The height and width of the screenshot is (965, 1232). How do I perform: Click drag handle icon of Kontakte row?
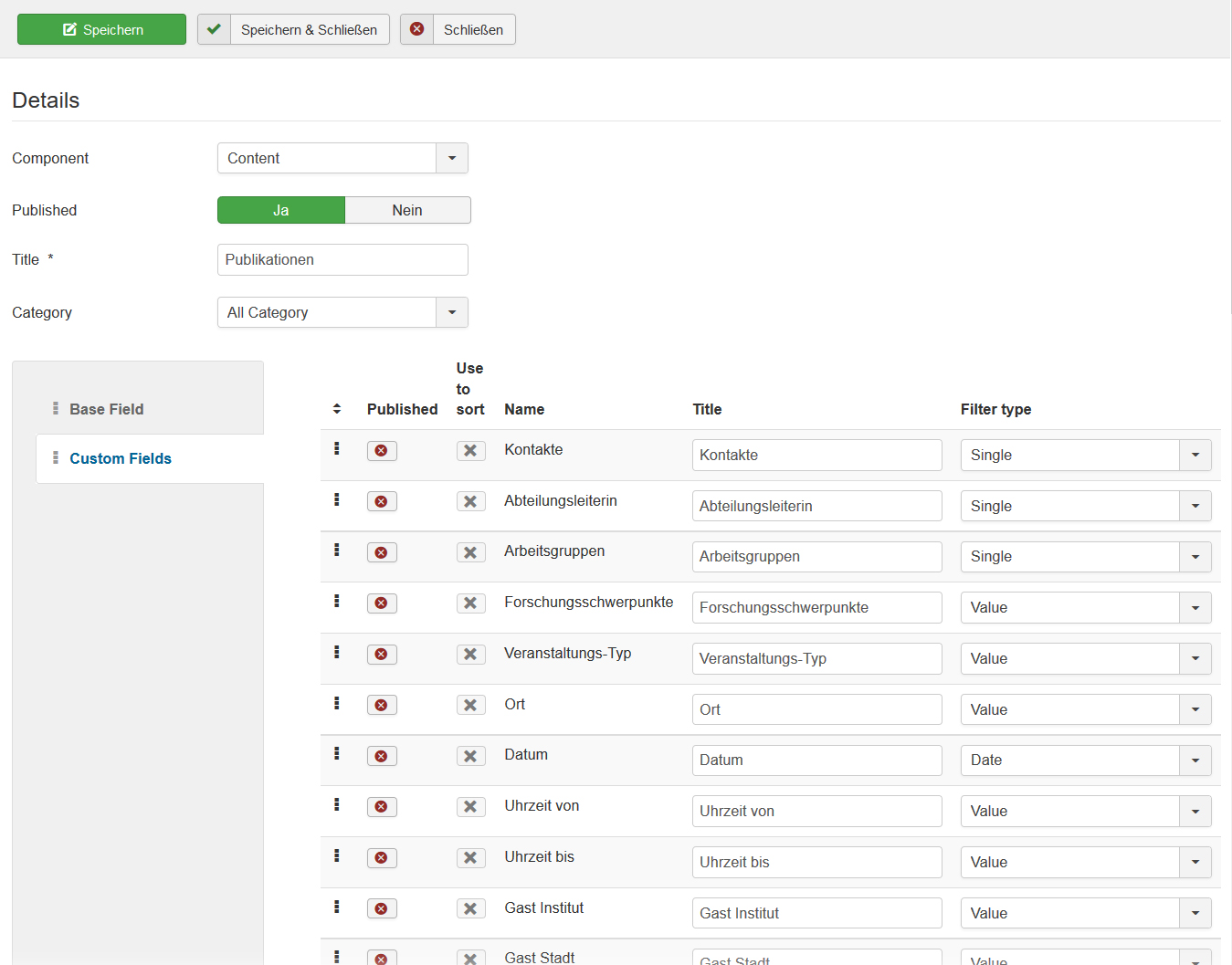click(336, 448)
